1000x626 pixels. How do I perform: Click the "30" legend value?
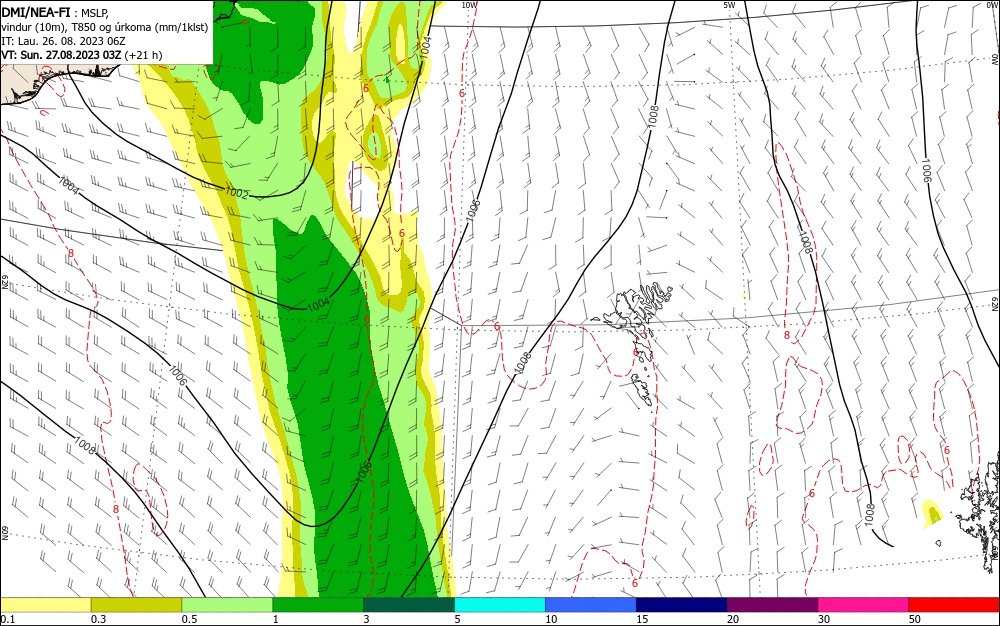[x=823, y=619]
